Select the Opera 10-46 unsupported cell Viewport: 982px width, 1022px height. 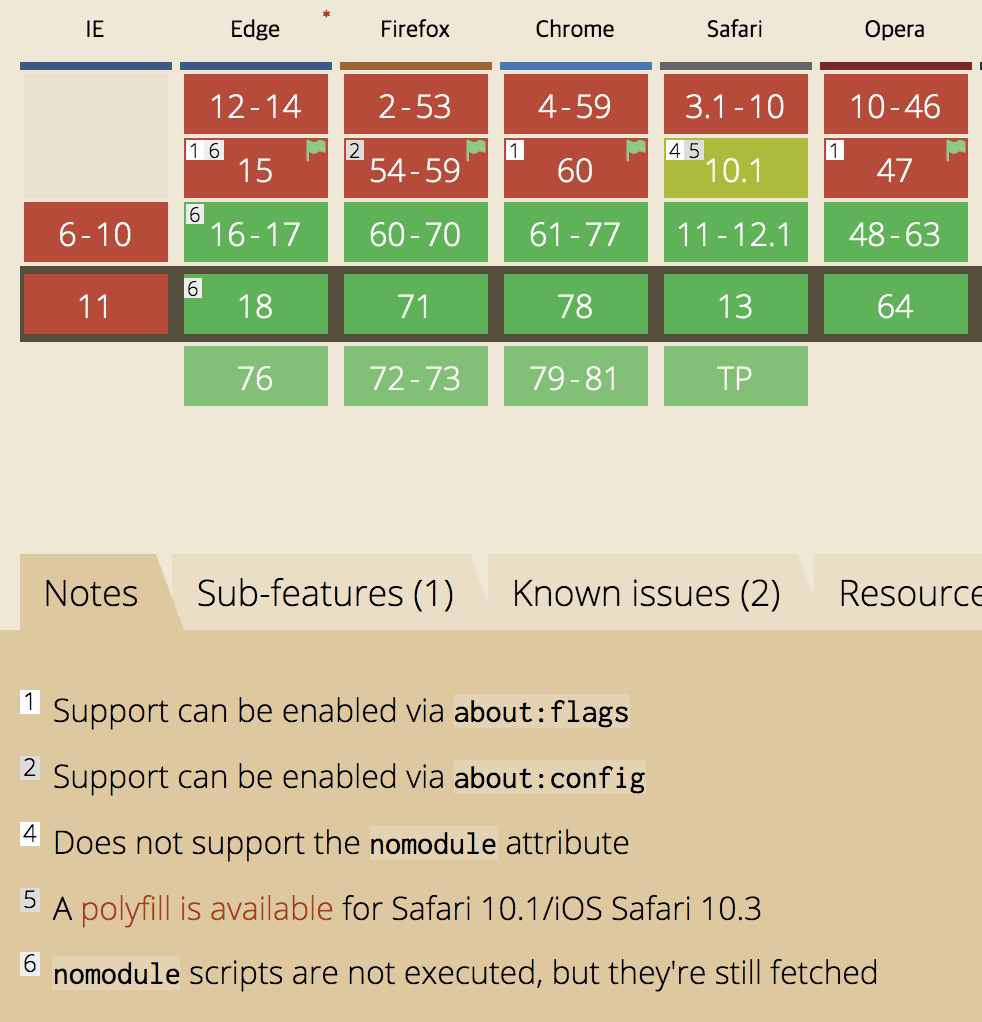(895, 105)
